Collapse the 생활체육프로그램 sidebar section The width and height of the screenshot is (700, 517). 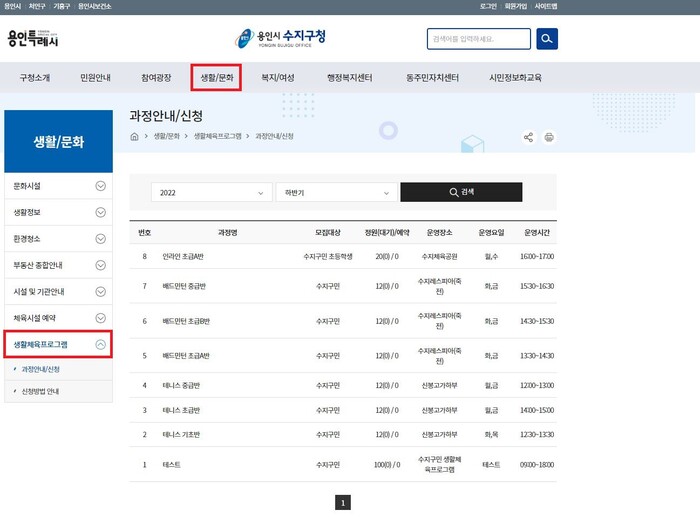[100, 344]
